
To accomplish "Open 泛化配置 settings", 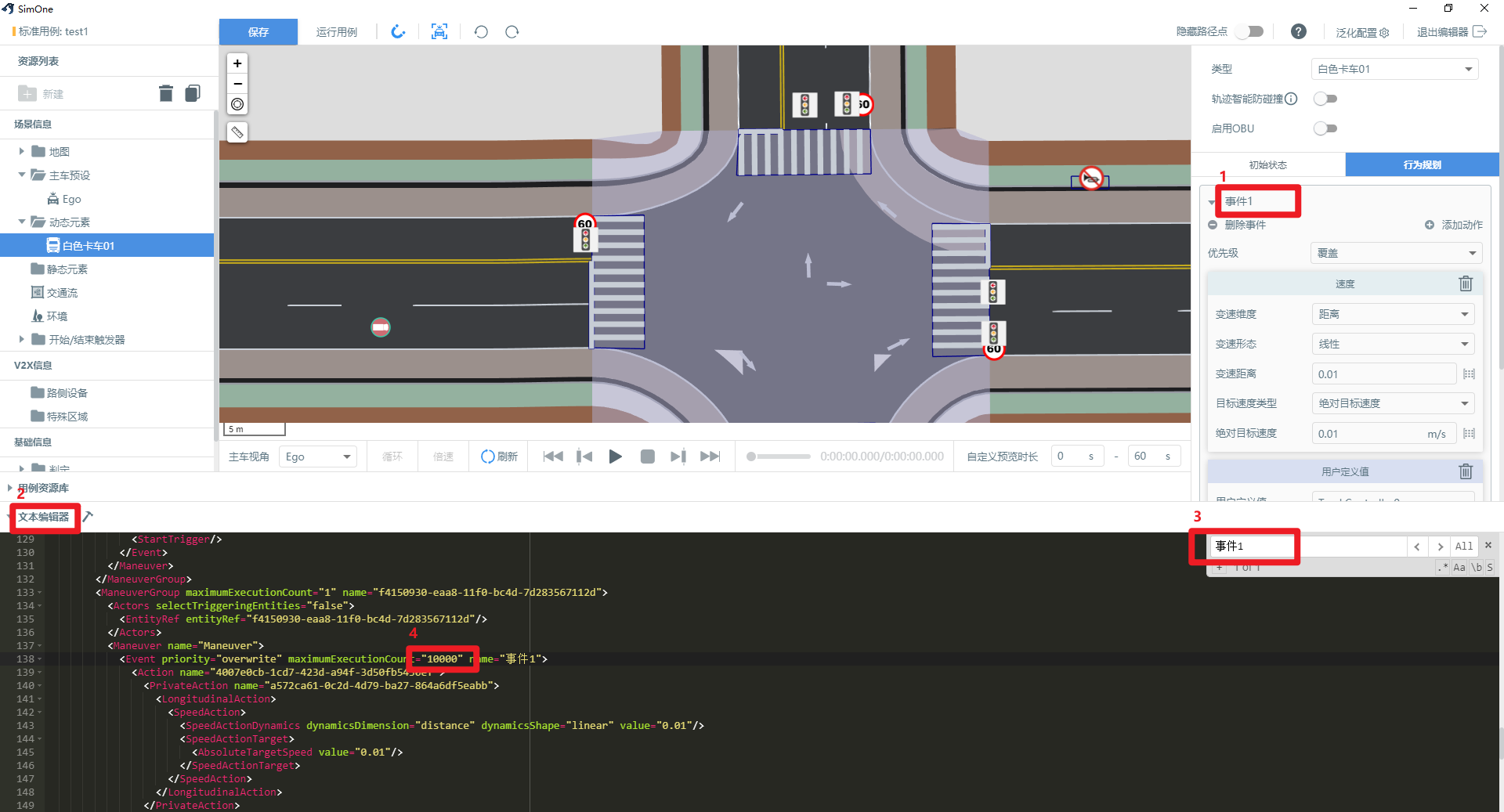I will [1362, 32].
